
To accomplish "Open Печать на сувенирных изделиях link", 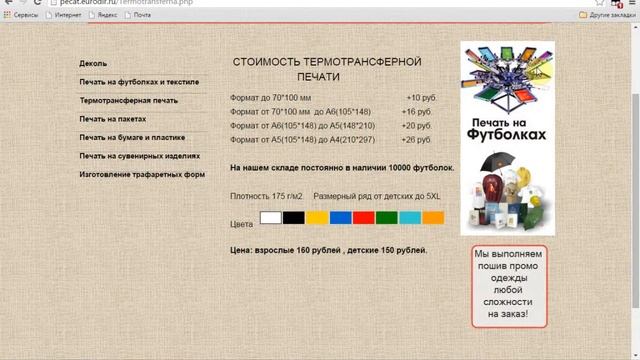I will click(x=140, y=156).
